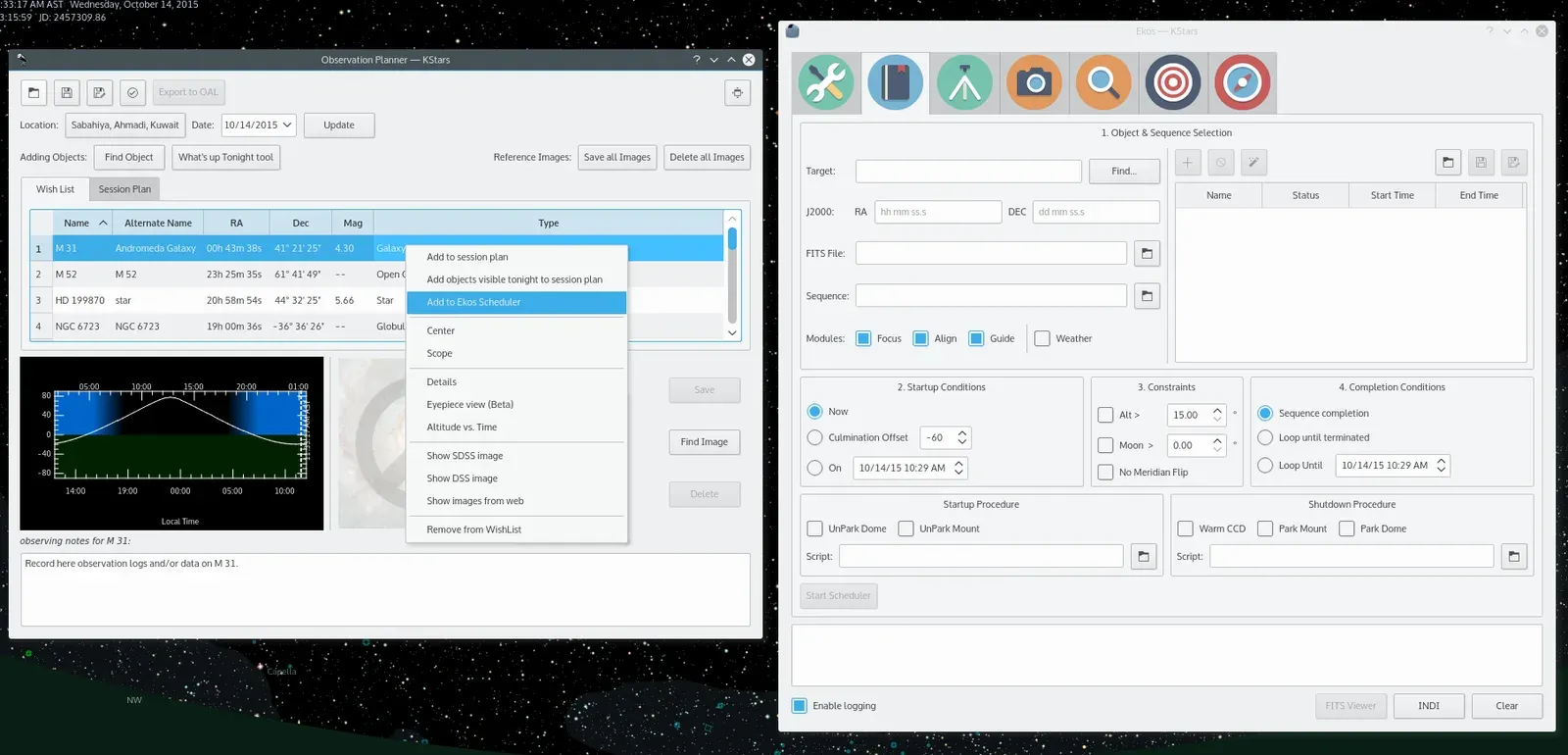Click the wand icon in scheduler toolbar
This screenshot has width=1568, height=755.
point(1253,163)
